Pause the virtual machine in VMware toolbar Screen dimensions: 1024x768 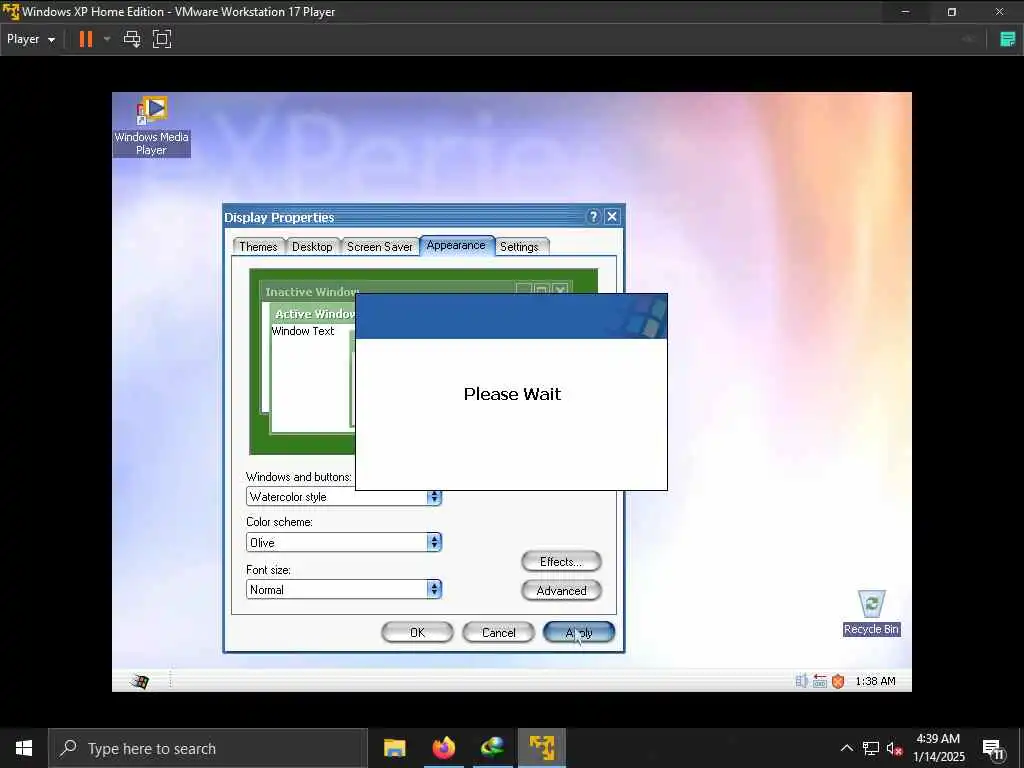(x=86, y=39)
